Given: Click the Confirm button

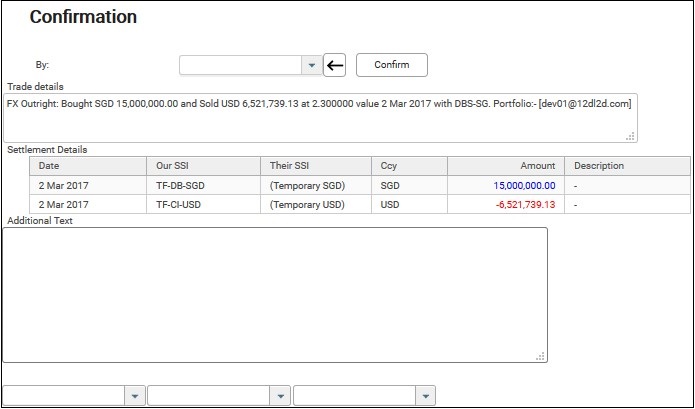Looking at the screenshot, I should point(391,65).
